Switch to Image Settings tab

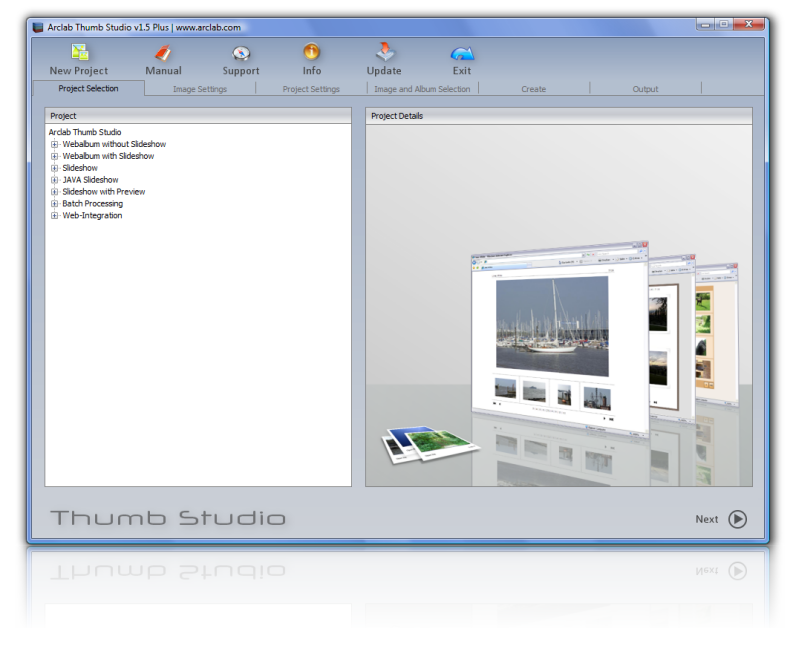(x=199, y=89)
